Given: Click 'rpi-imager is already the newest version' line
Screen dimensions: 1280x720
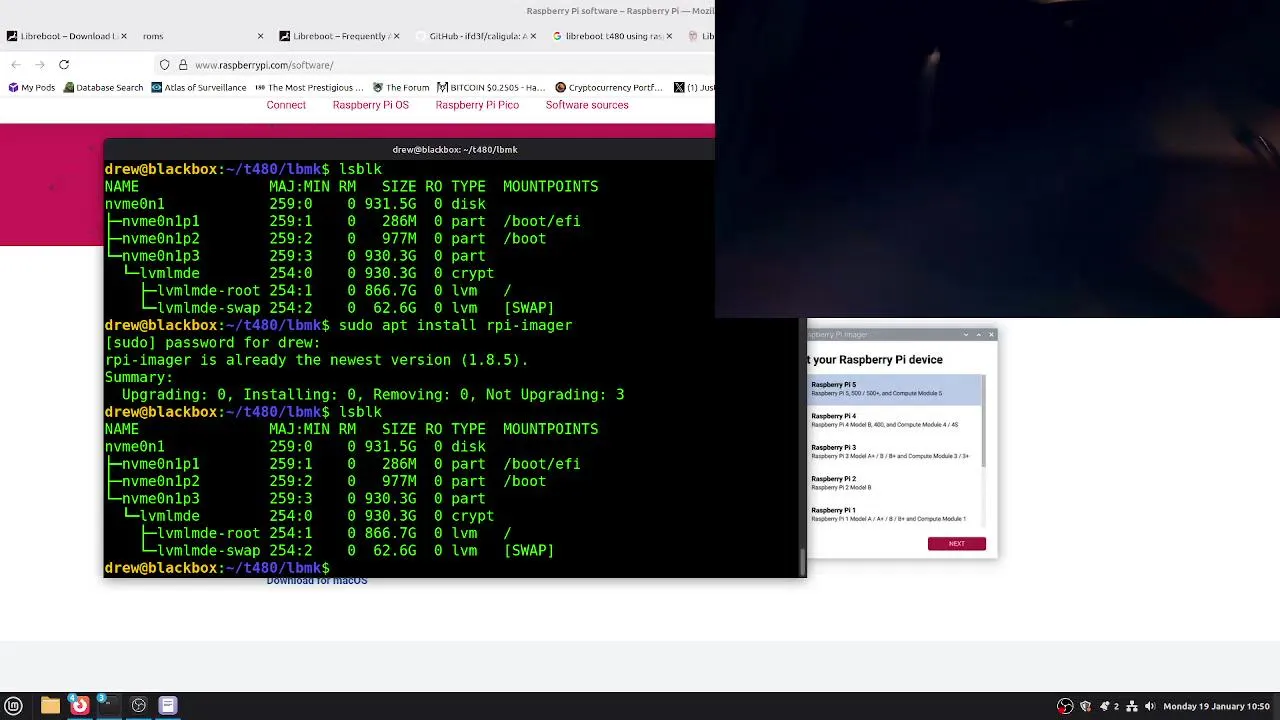Looking at the screenshot, I should (316, 360).
